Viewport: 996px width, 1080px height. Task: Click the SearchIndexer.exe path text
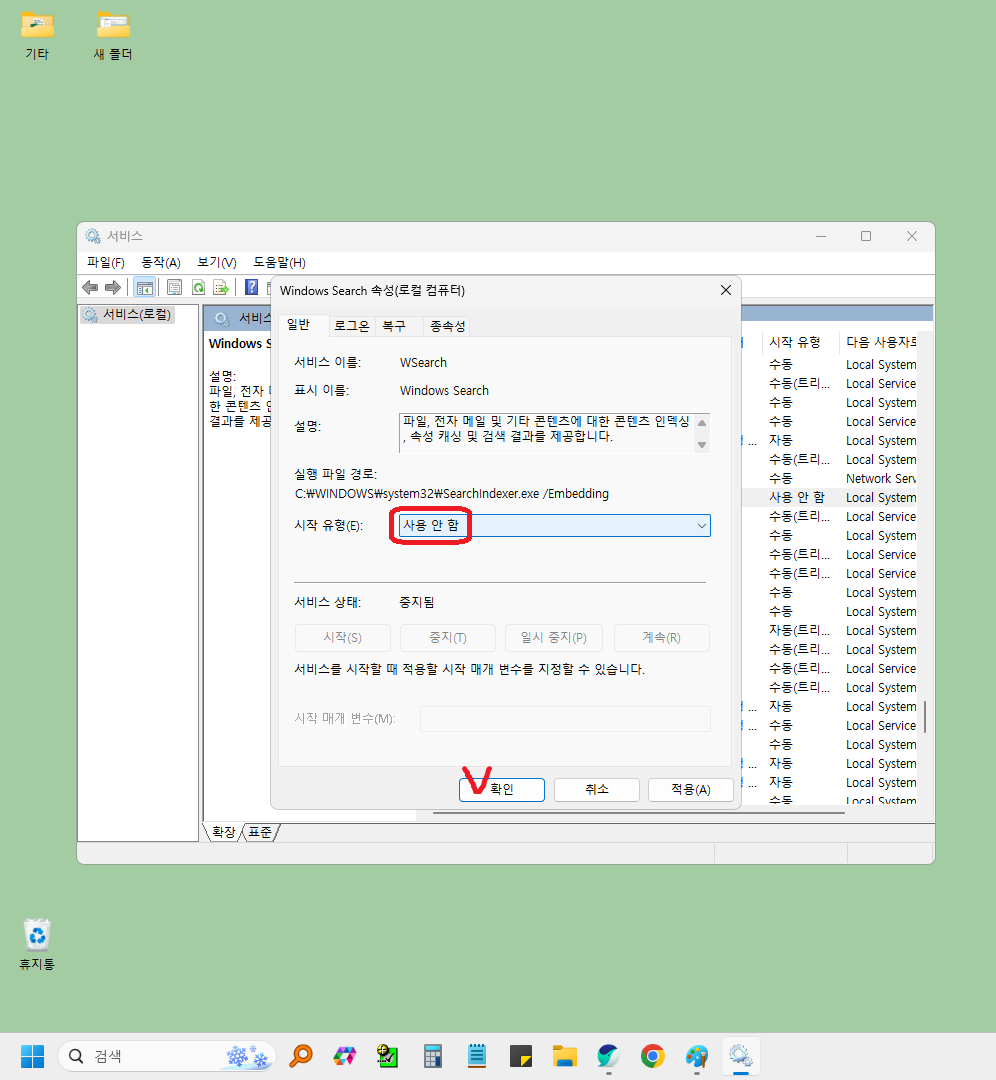tap(451, 494)
